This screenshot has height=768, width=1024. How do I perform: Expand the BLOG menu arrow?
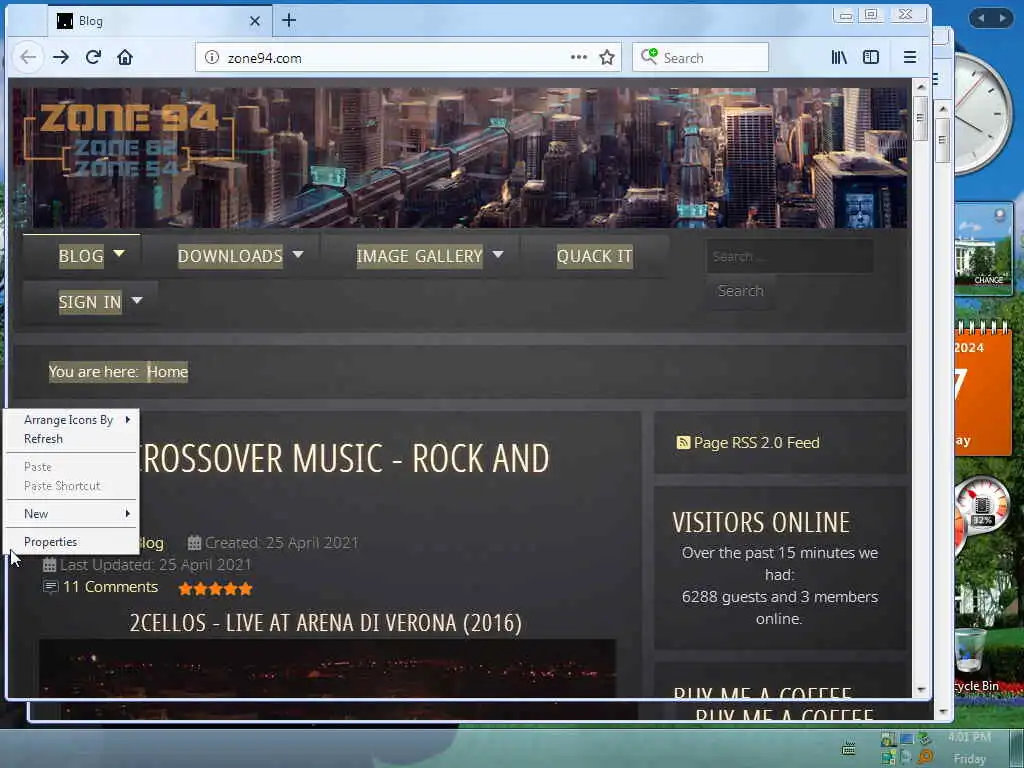[x=119, y=253]
